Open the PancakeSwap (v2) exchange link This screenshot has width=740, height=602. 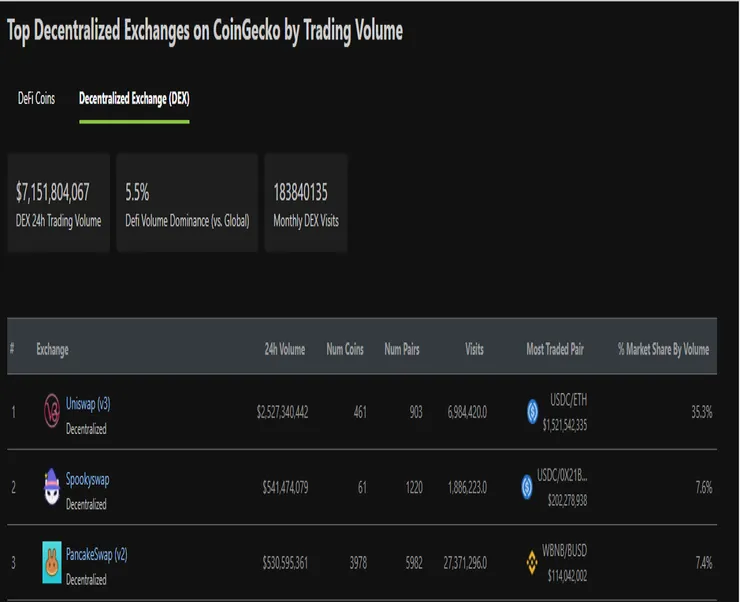pyautogui.click(x=98, y=554)
